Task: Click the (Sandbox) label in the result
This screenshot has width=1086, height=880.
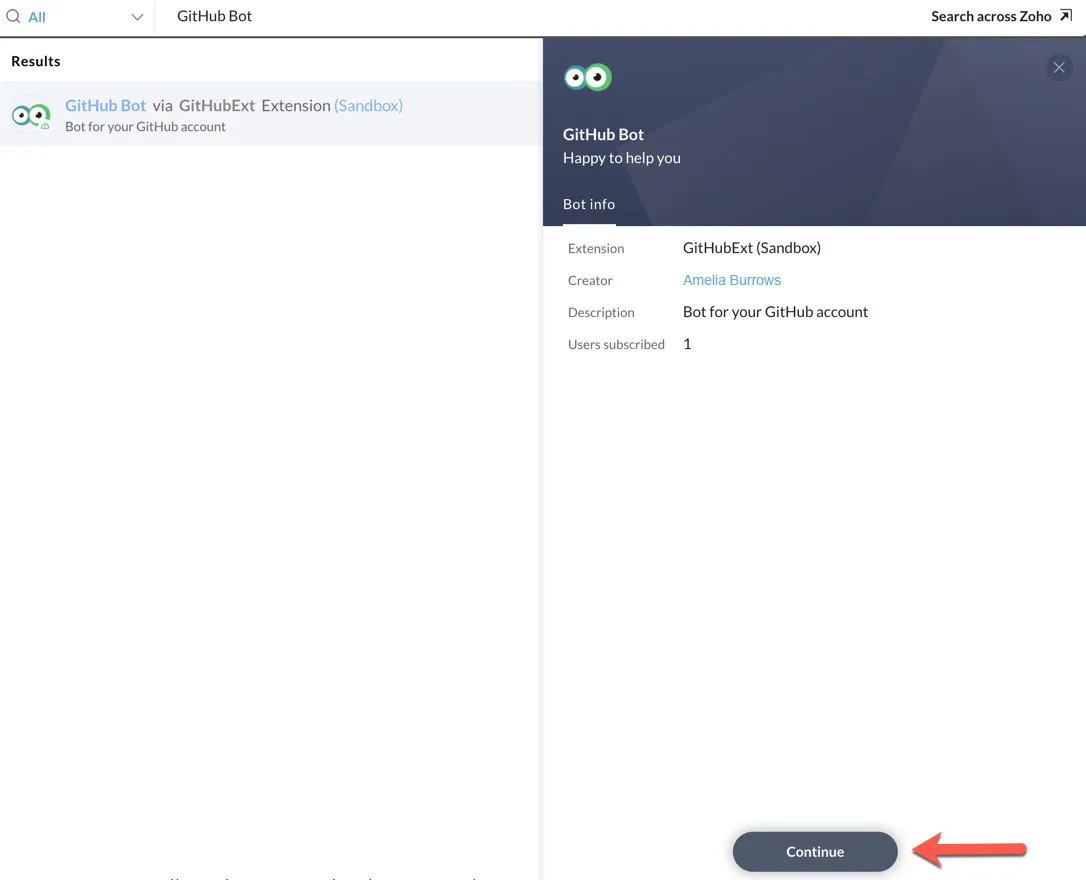Action: point(368,105)
